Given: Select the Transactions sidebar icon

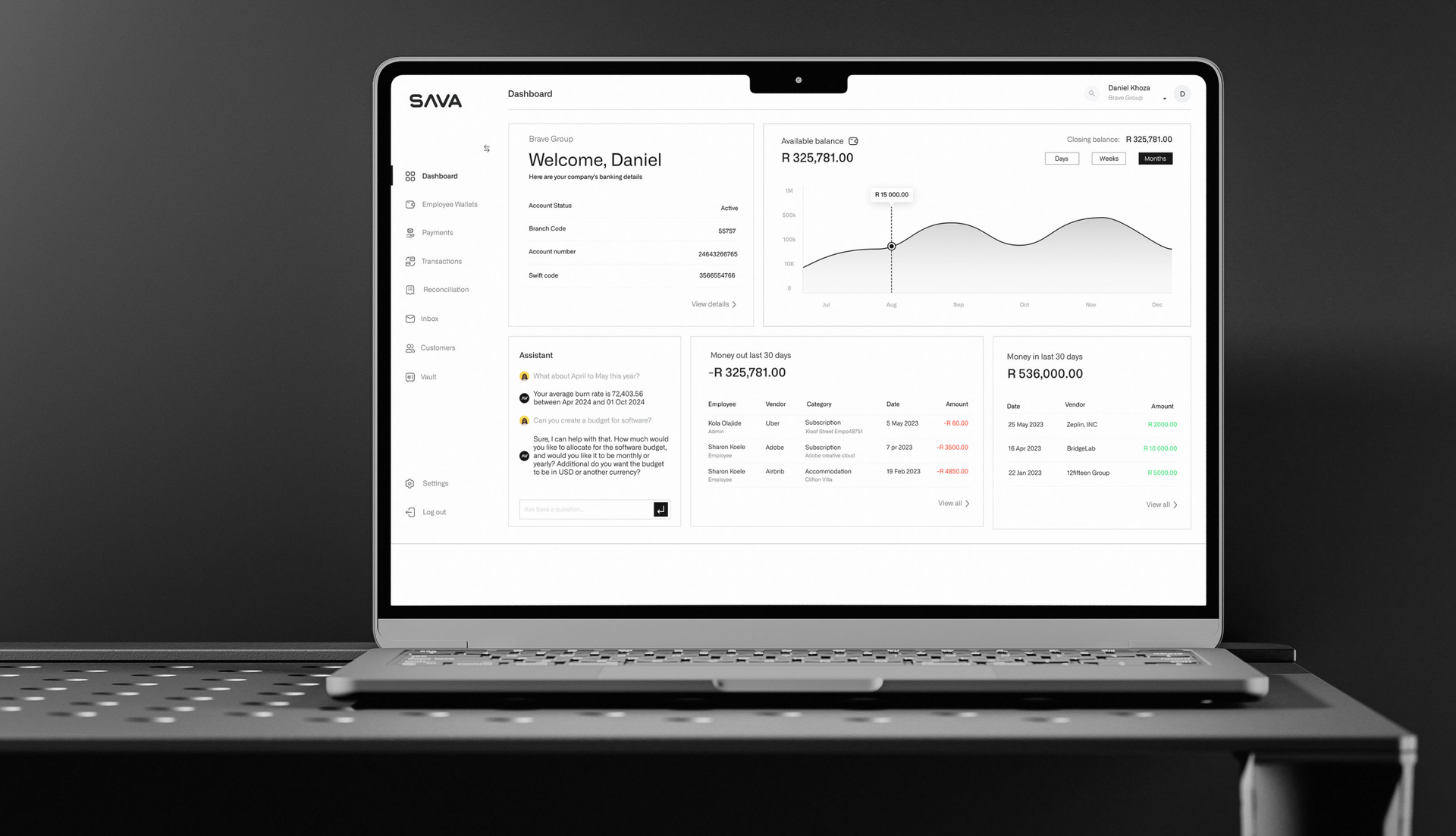Looking at the screenshot, I should click(x=411, y=261).
